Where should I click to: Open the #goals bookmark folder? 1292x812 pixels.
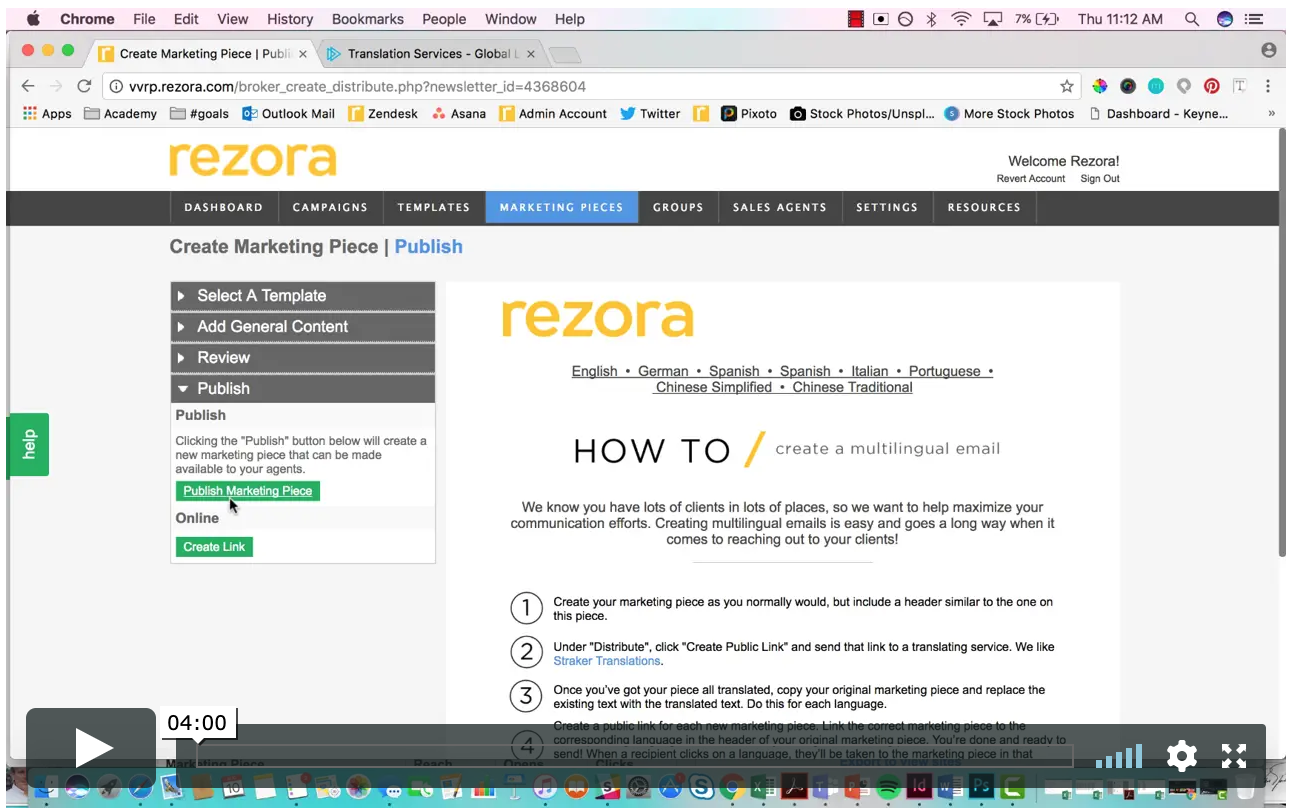[x=200, y=114]
